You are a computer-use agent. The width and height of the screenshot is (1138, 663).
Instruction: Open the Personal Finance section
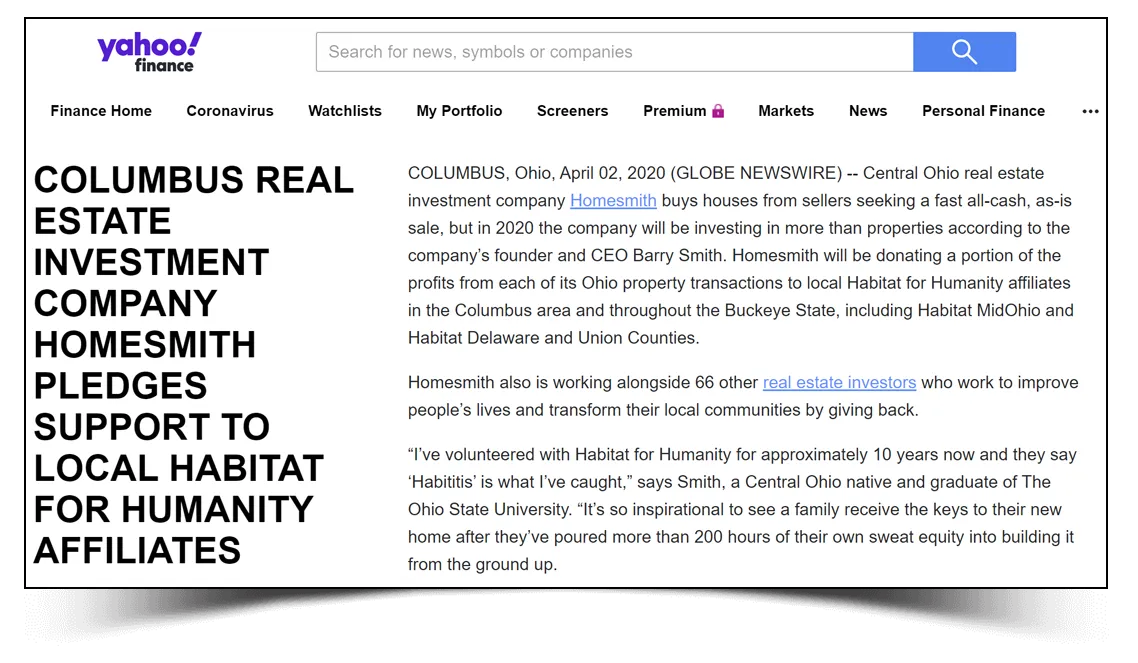983,111
